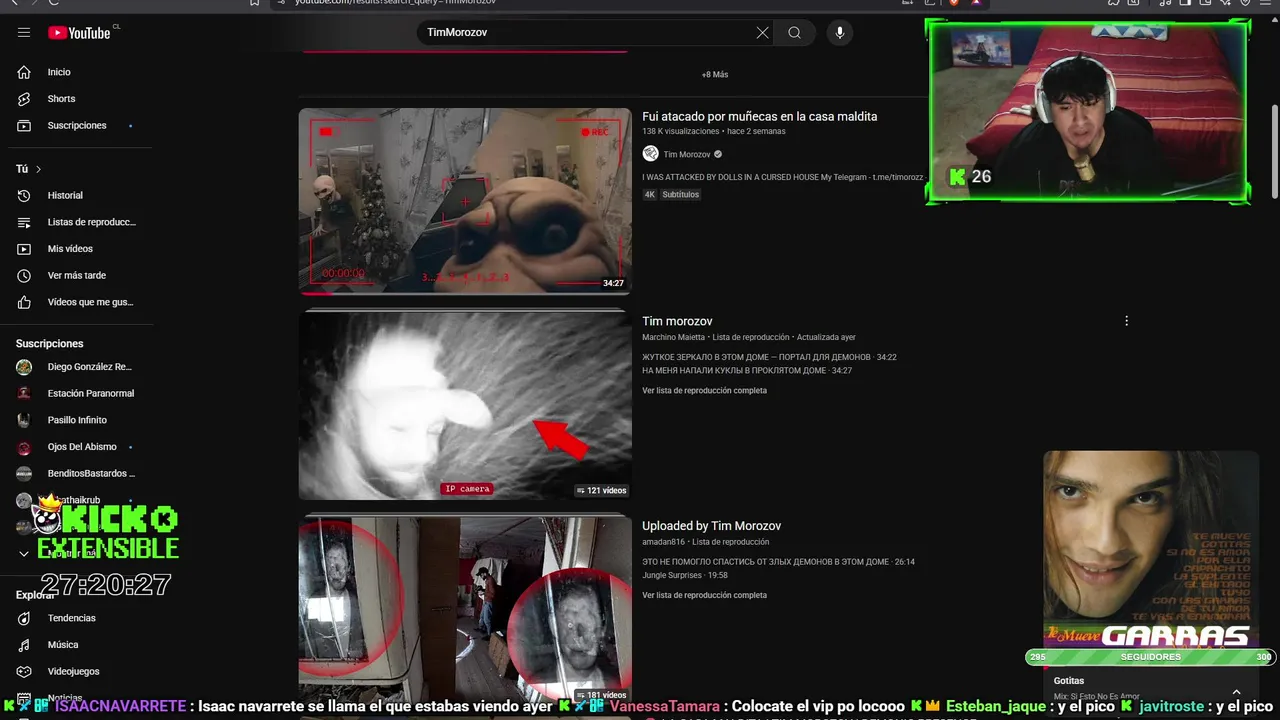Open the YouTube hamburger guide menu
1280x720 pixels.
(x=24, y=33)
